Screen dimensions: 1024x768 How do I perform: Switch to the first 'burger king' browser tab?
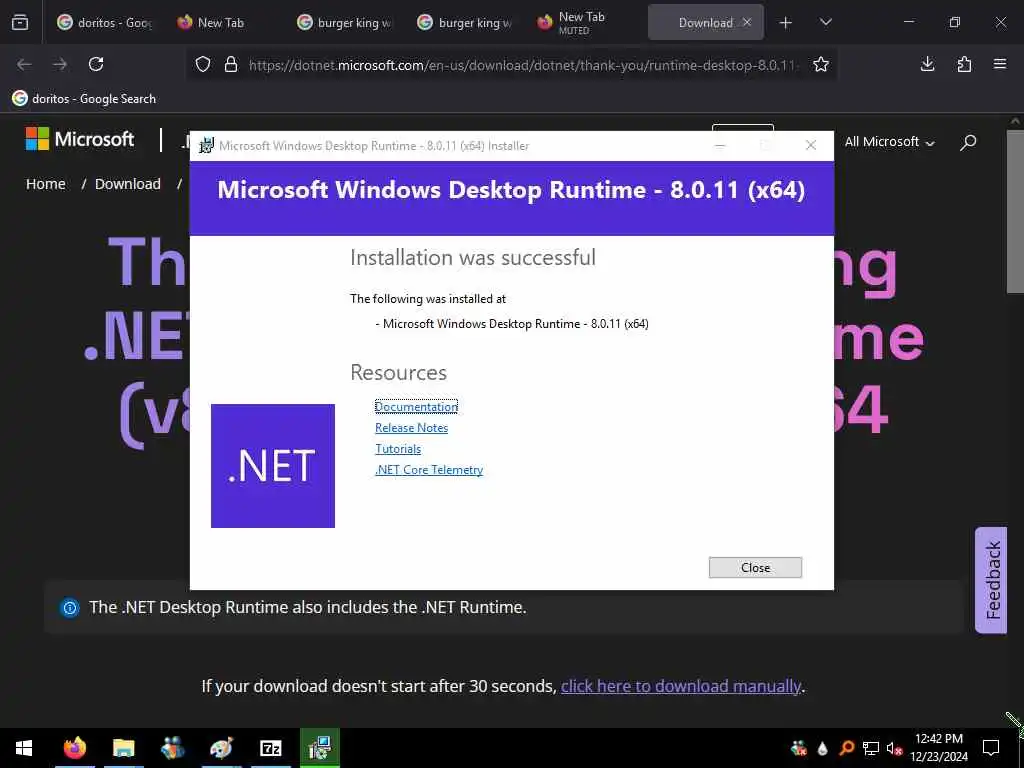point(346,22)
